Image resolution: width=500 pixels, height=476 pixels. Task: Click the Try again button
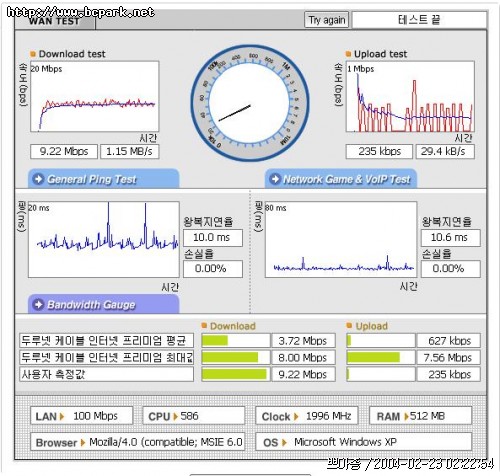pyautogui.click(x=326, y=20)
